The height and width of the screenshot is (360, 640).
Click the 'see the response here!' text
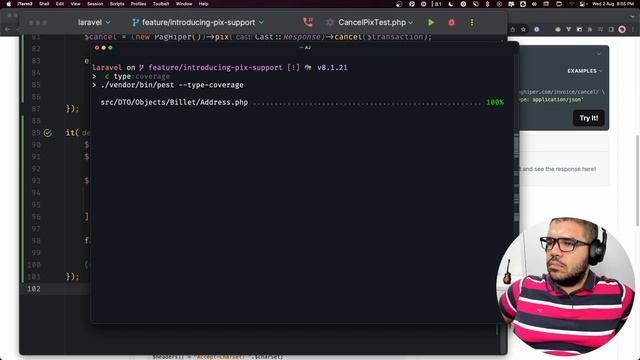(x=571, y=169)
